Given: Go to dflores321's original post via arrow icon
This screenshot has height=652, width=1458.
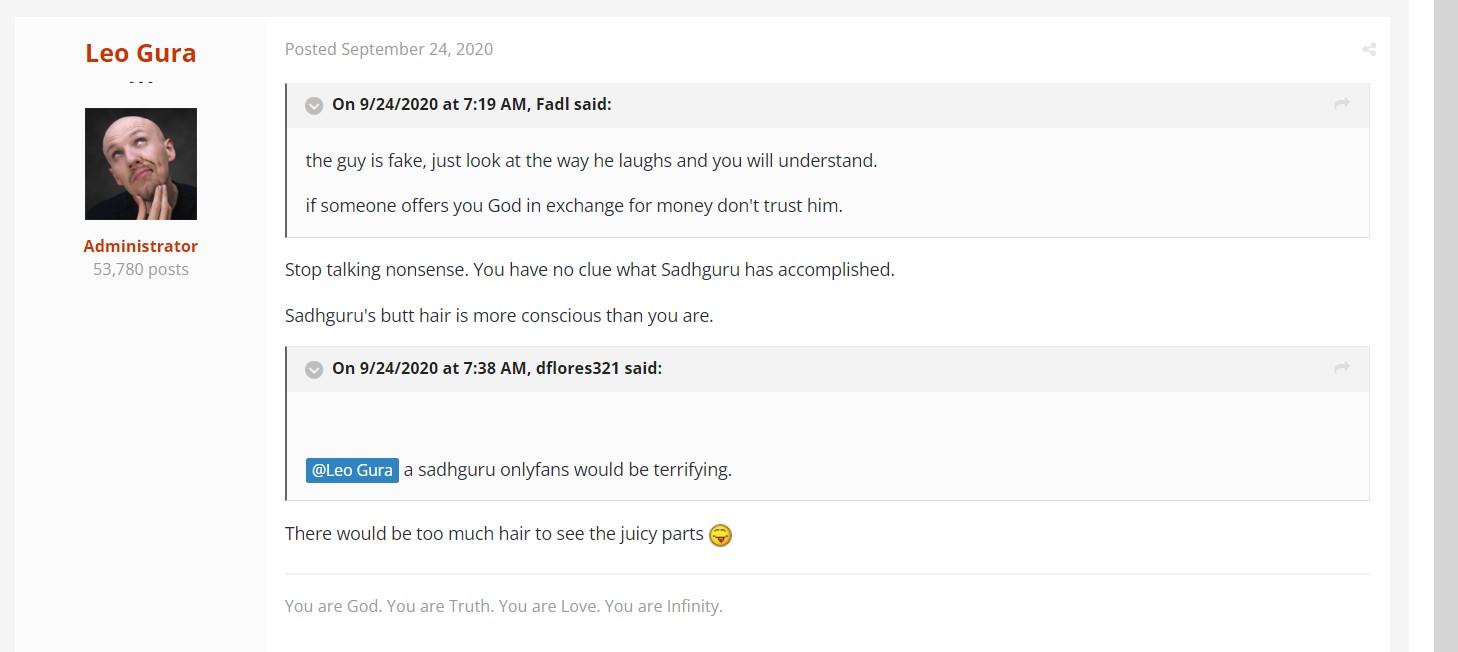Looking at the screenshot, I should tap(1342, 367).
